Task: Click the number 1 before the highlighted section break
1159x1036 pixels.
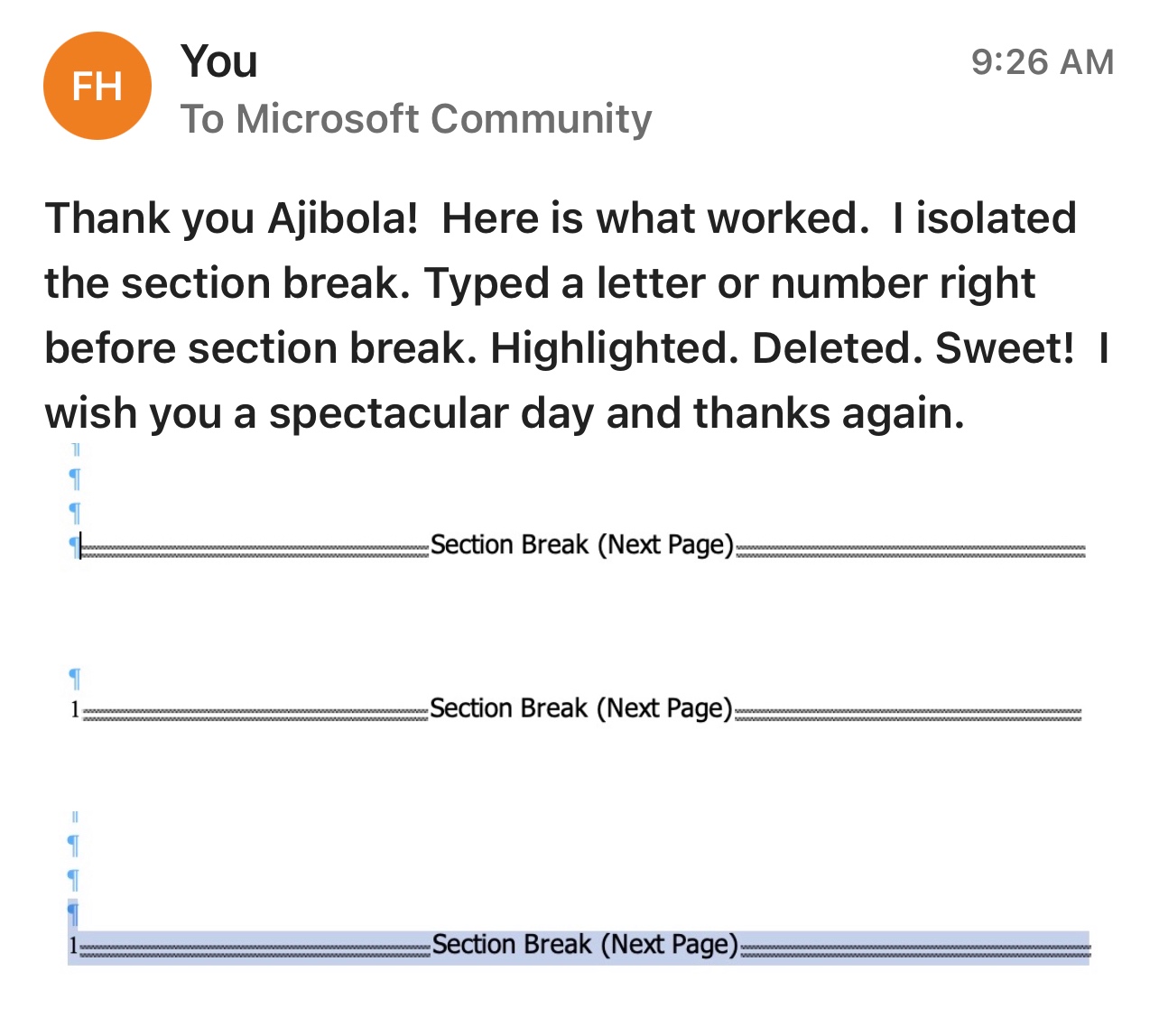Action: click(73, 947)
